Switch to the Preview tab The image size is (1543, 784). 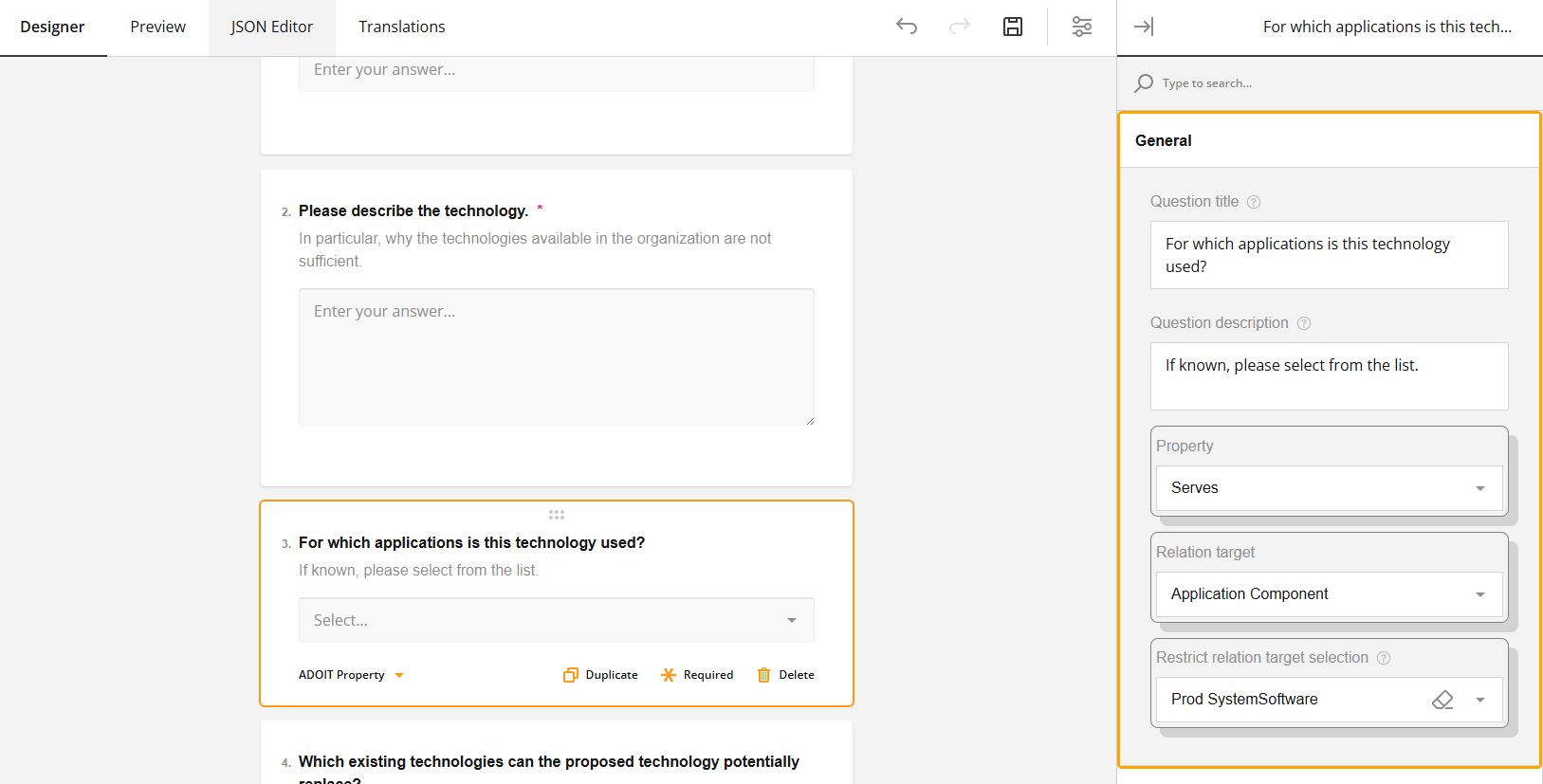coord(157,27)
